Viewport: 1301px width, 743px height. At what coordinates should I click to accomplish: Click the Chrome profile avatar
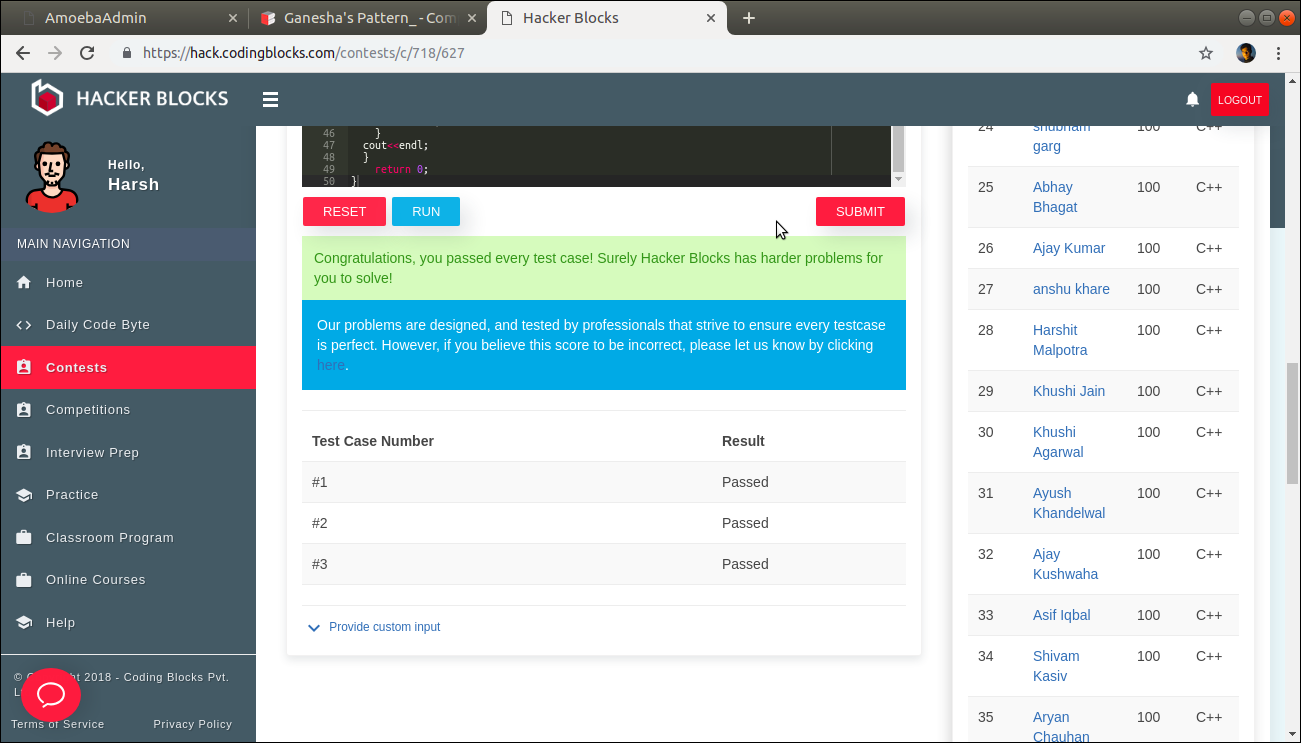tap(1246, 53)
